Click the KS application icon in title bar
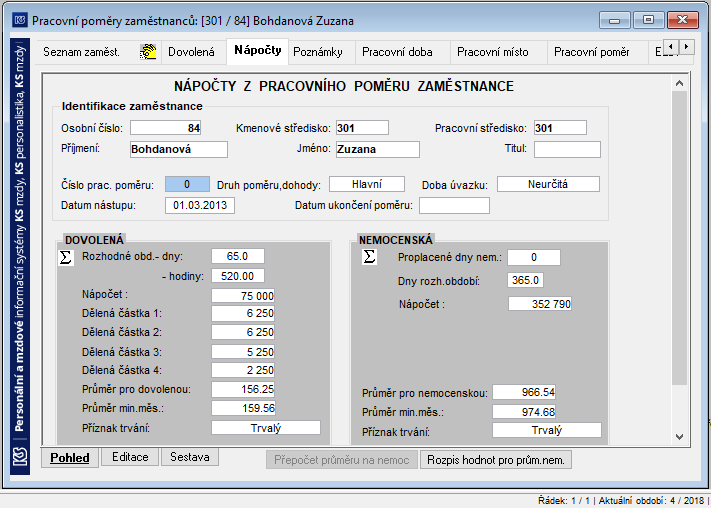Screen dimensions: 711x508 pyautogui.click(x=20, y=20)
